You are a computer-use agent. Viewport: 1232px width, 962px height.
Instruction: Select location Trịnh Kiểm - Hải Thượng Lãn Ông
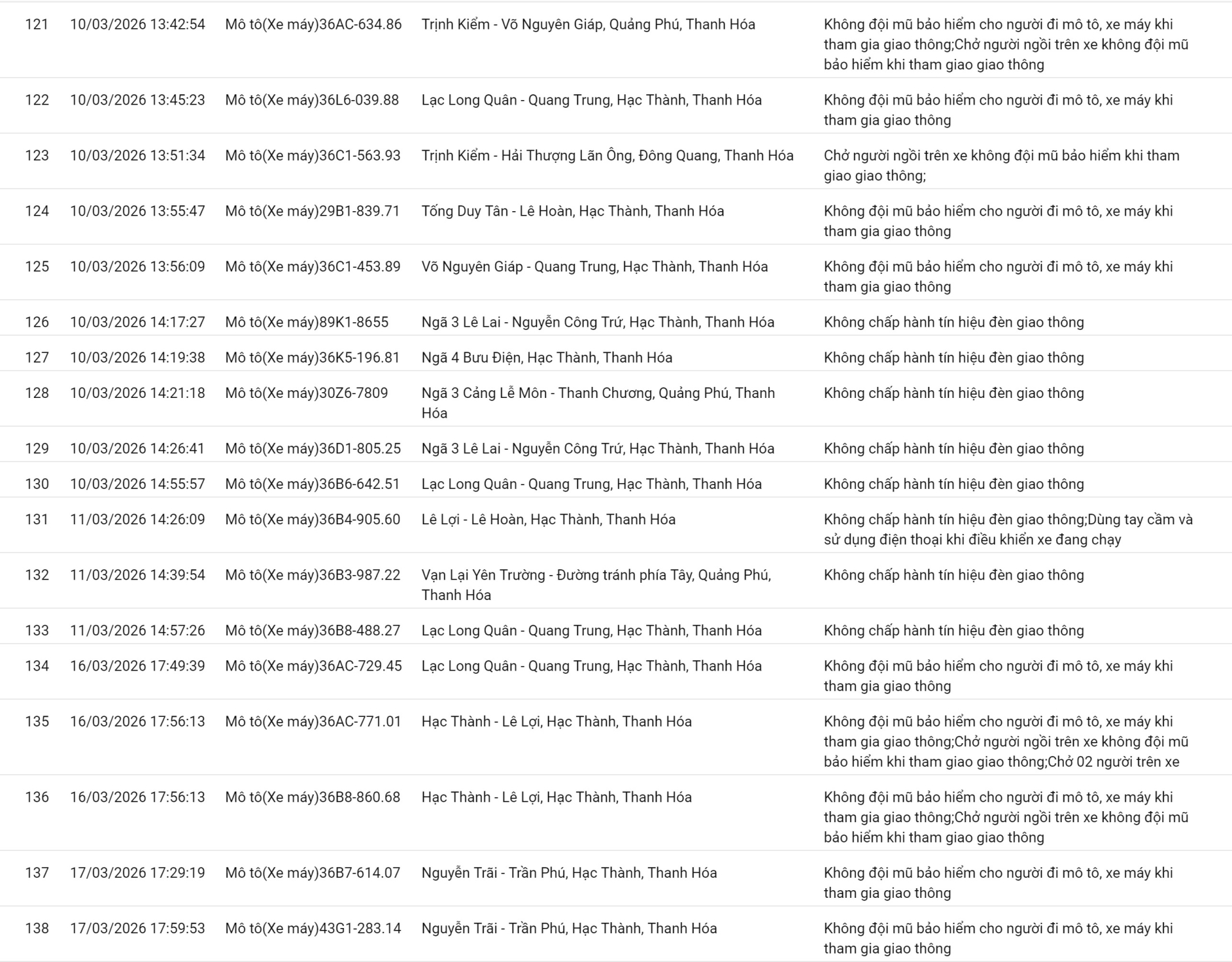coord(607,155)
